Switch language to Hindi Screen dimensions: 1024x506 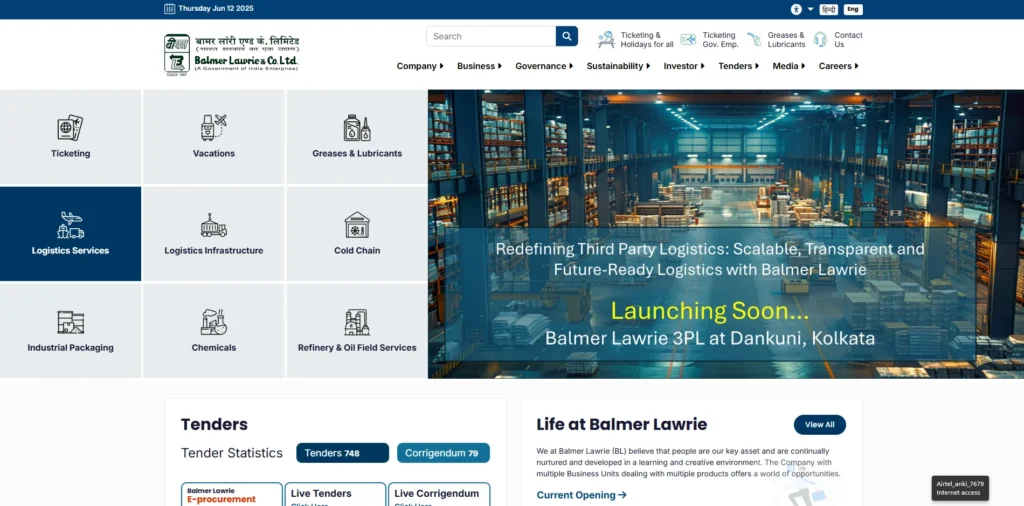pos(829,9)
